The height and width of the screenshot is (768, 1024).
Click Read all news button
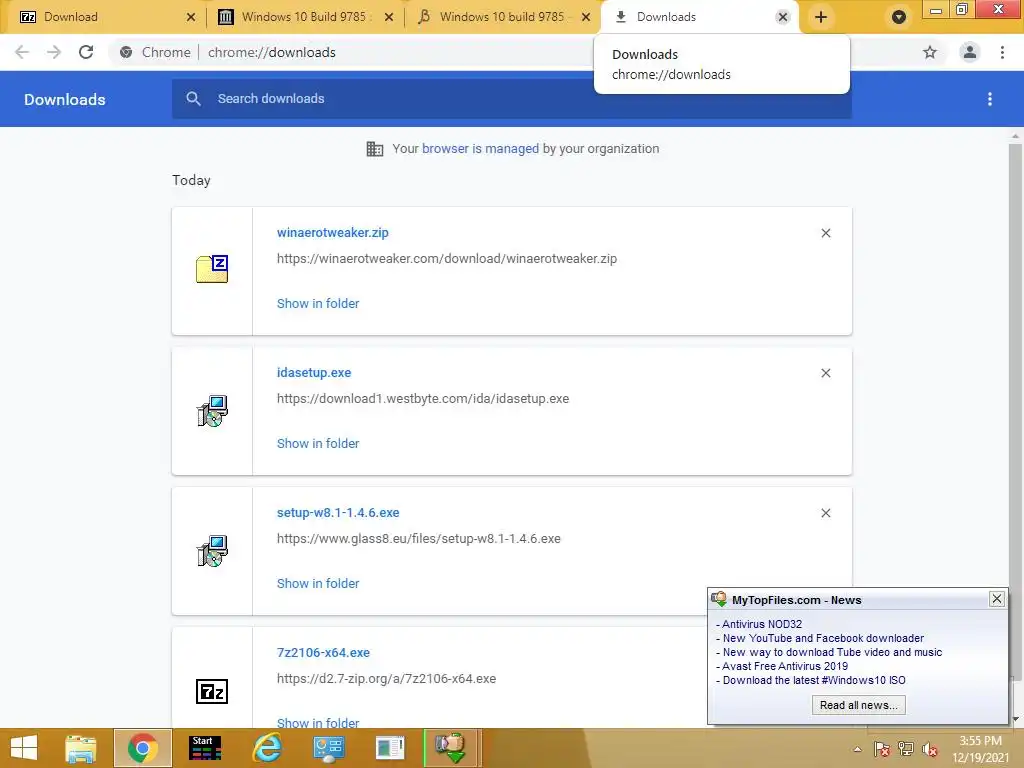point(858,705)
